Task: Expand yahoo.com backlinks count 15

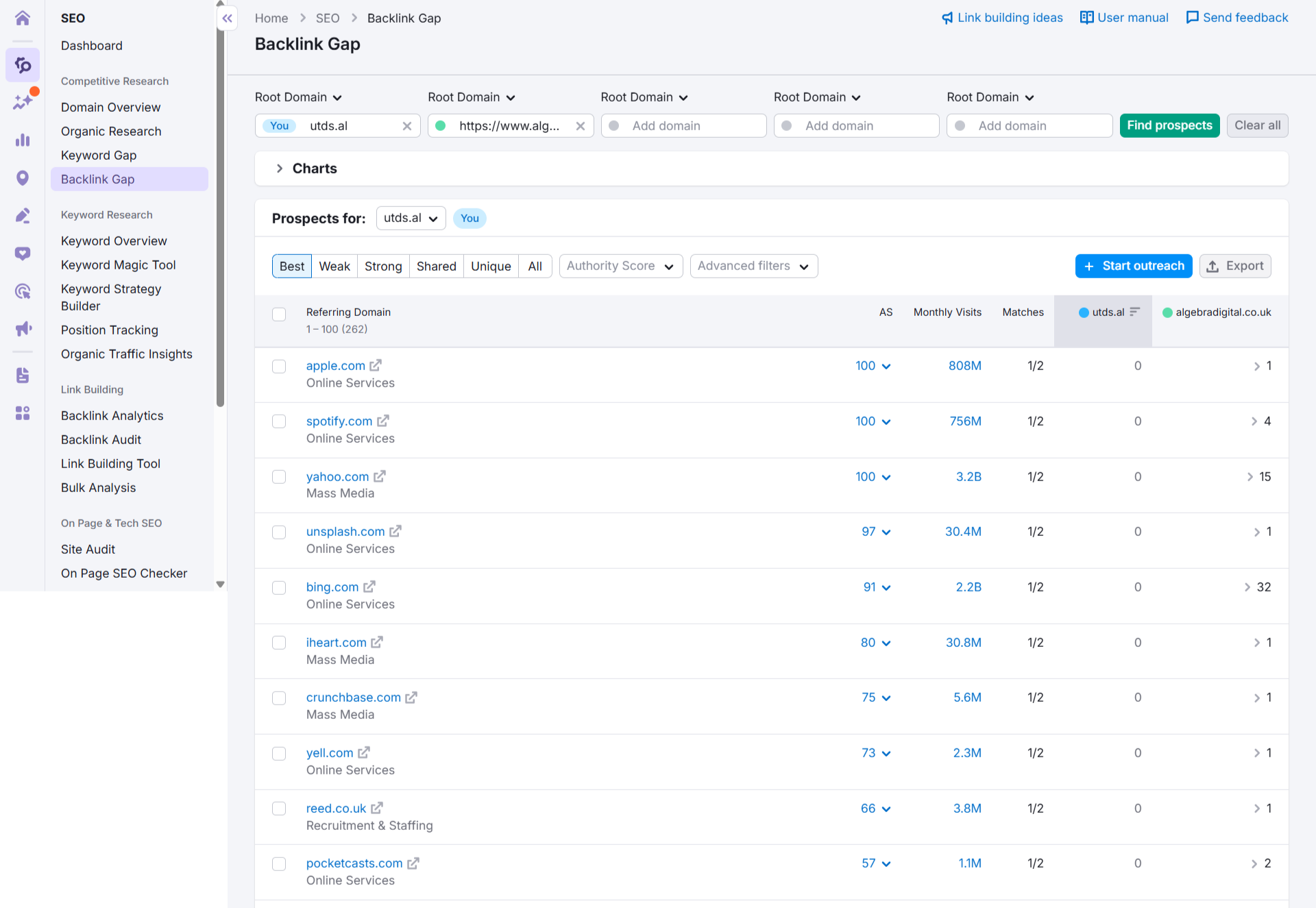Action: [1259, 477]
